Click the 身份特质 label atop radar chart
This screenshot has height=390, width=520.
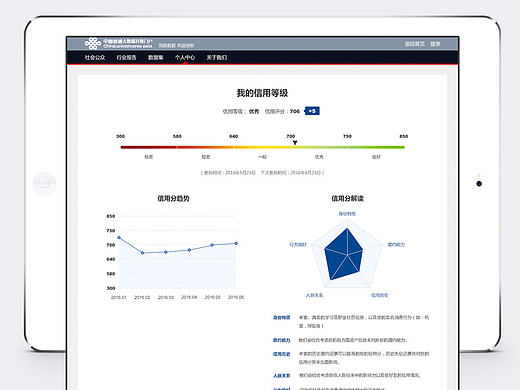click(347, 214)
